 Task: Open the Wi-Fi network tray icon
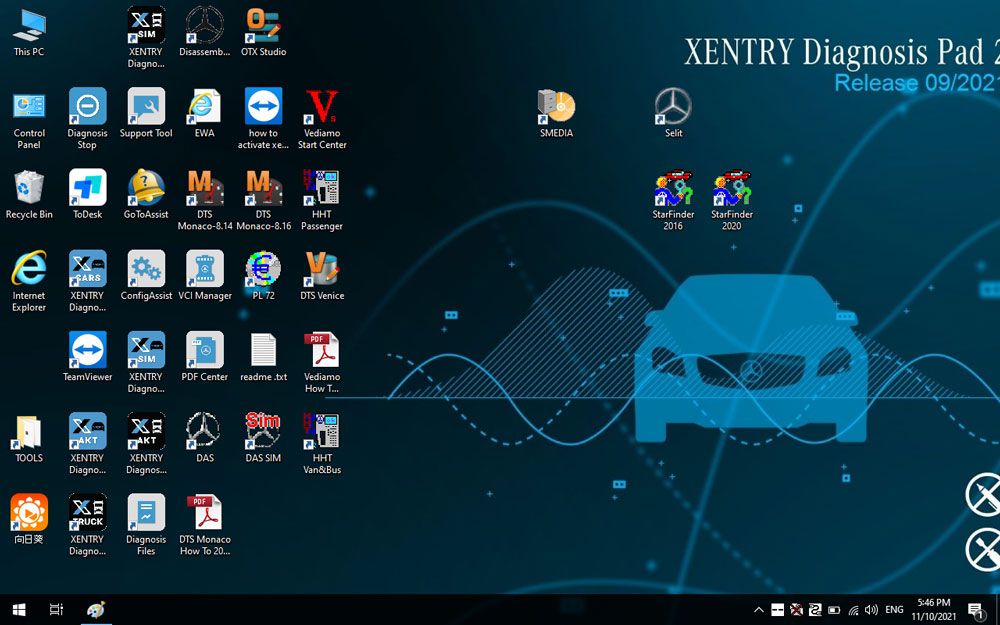point(853,610)
